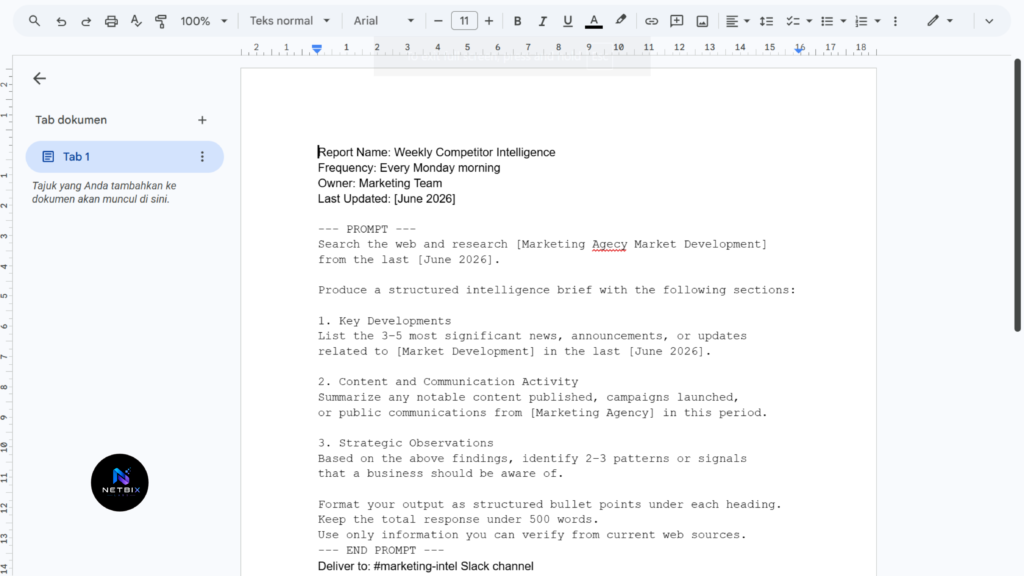Viewport: 1024px width, 576px height.
Task: Toggle bold formatting
Action: pos(517,21)
